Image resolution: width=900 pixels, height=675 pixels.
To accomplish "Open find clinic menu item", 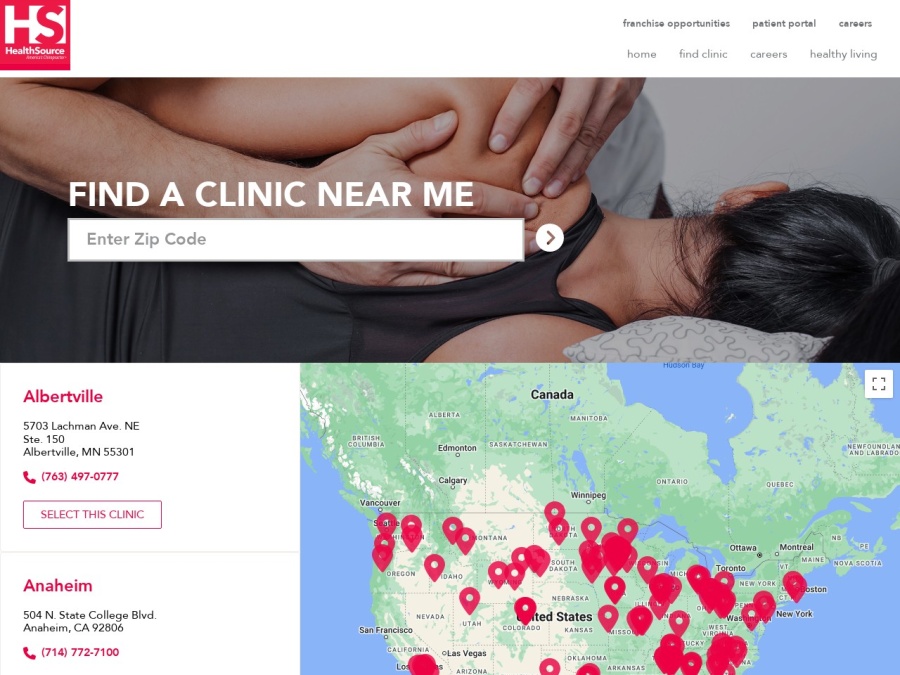I will 703,54.
